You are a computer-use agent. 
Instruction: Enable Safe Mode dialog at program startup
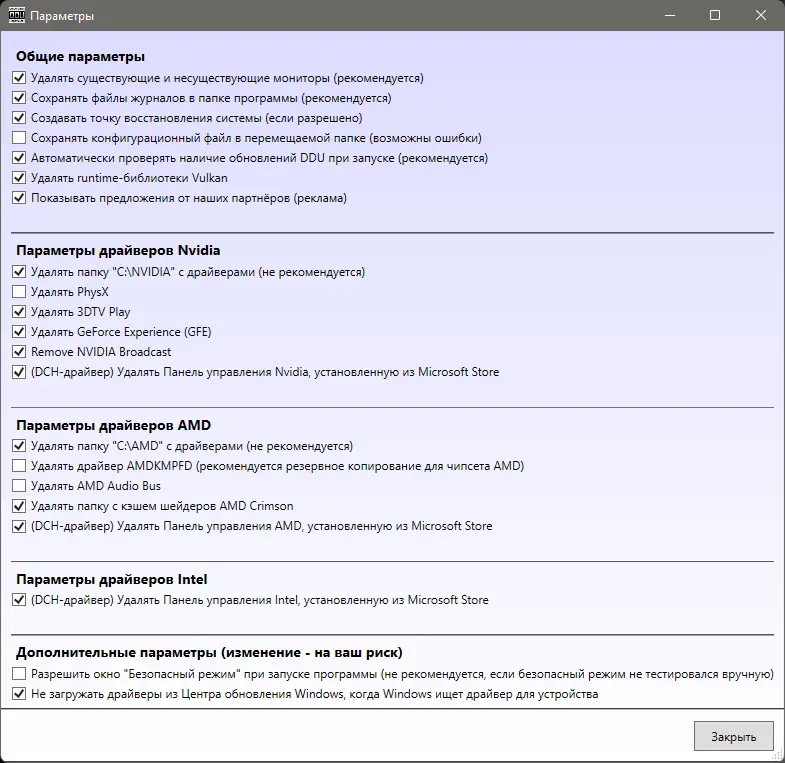point(19,674)
